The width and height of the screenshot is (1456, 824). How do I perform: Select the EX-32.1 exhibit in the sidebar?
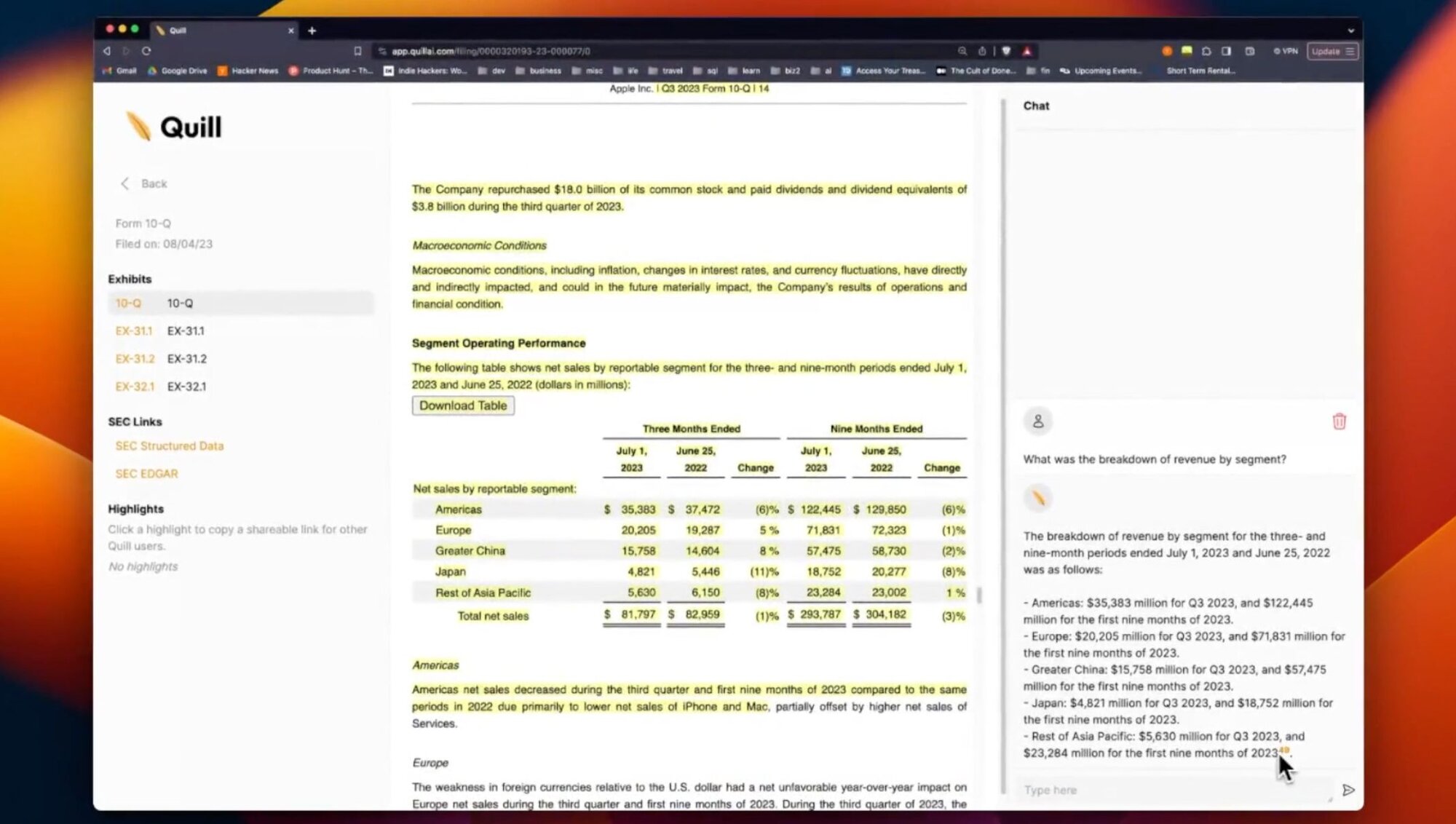pyautogui.click(x=135, y=387)
